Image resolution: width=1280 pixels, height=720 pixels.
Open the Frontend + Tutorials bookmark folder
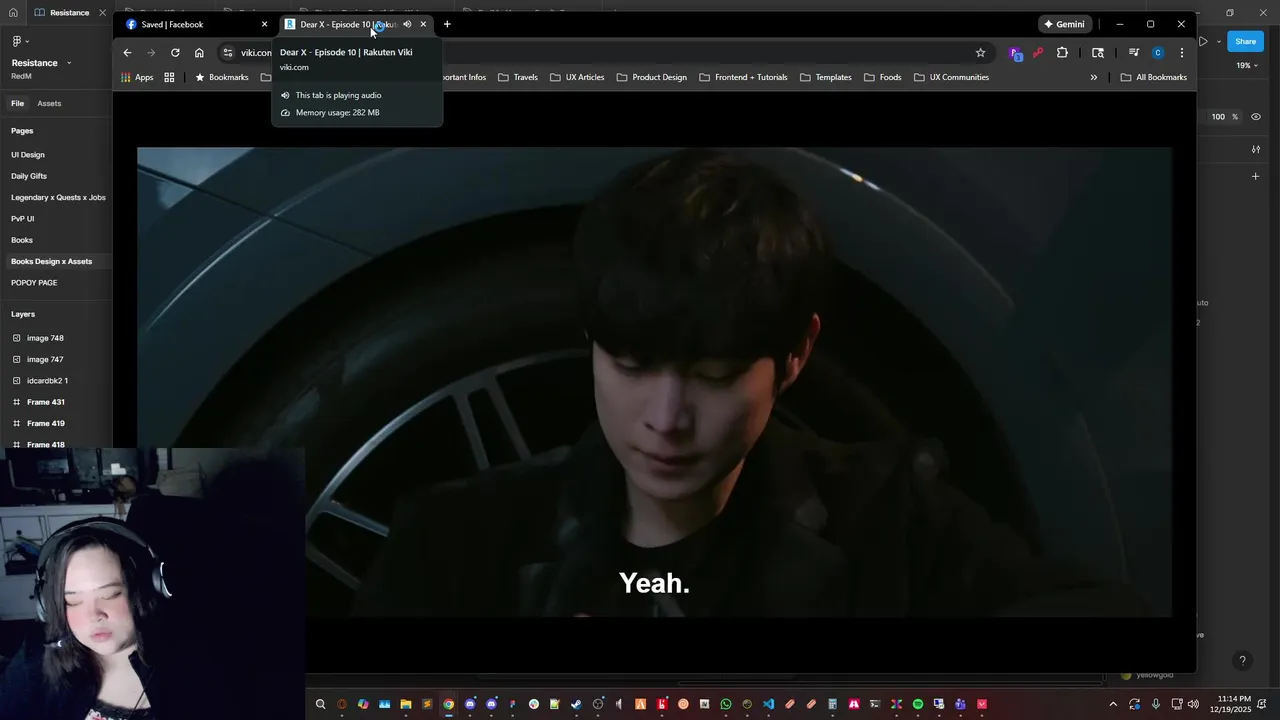point(743,77)
